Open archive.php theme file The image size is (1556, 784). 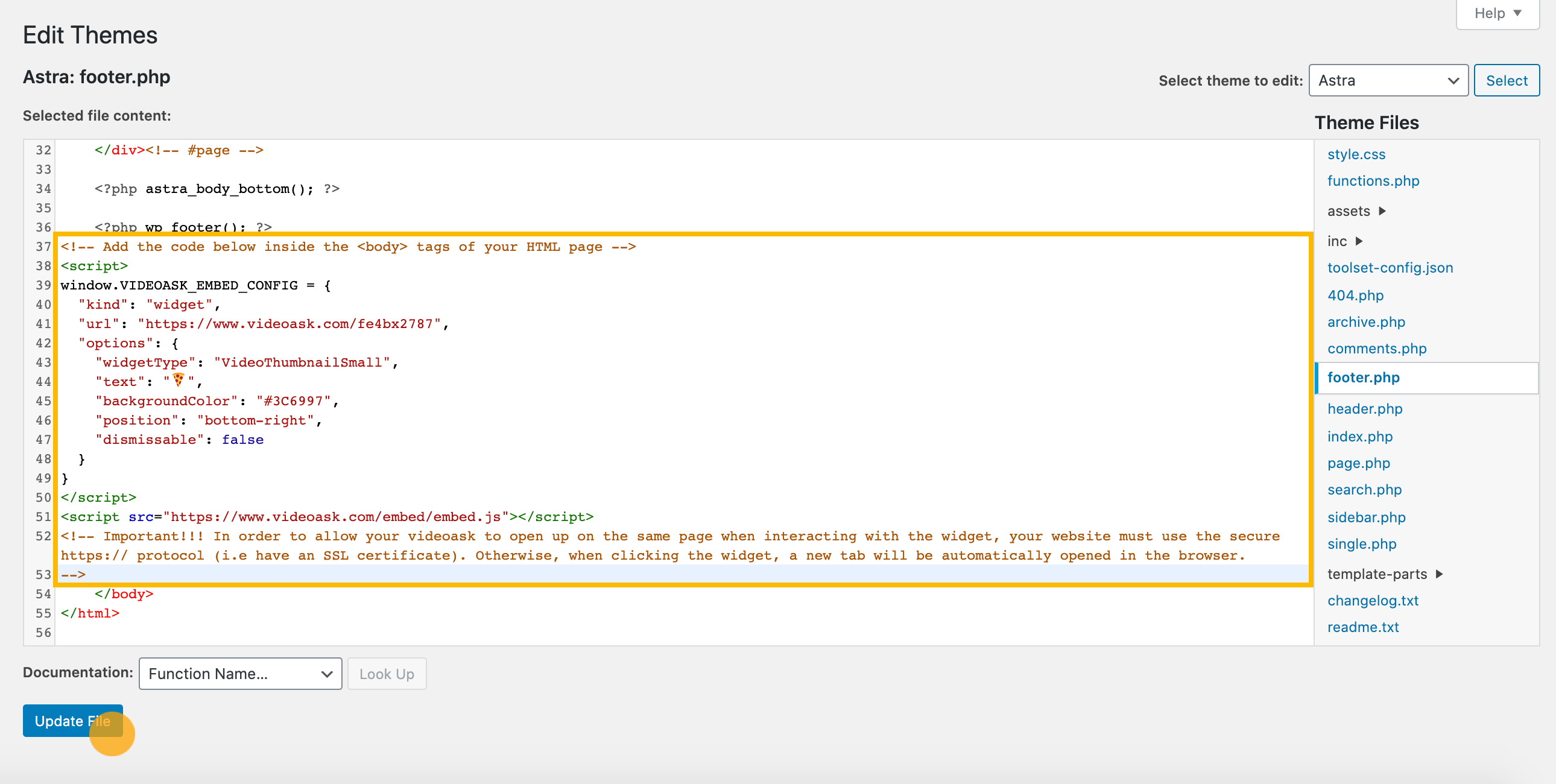1366,323
